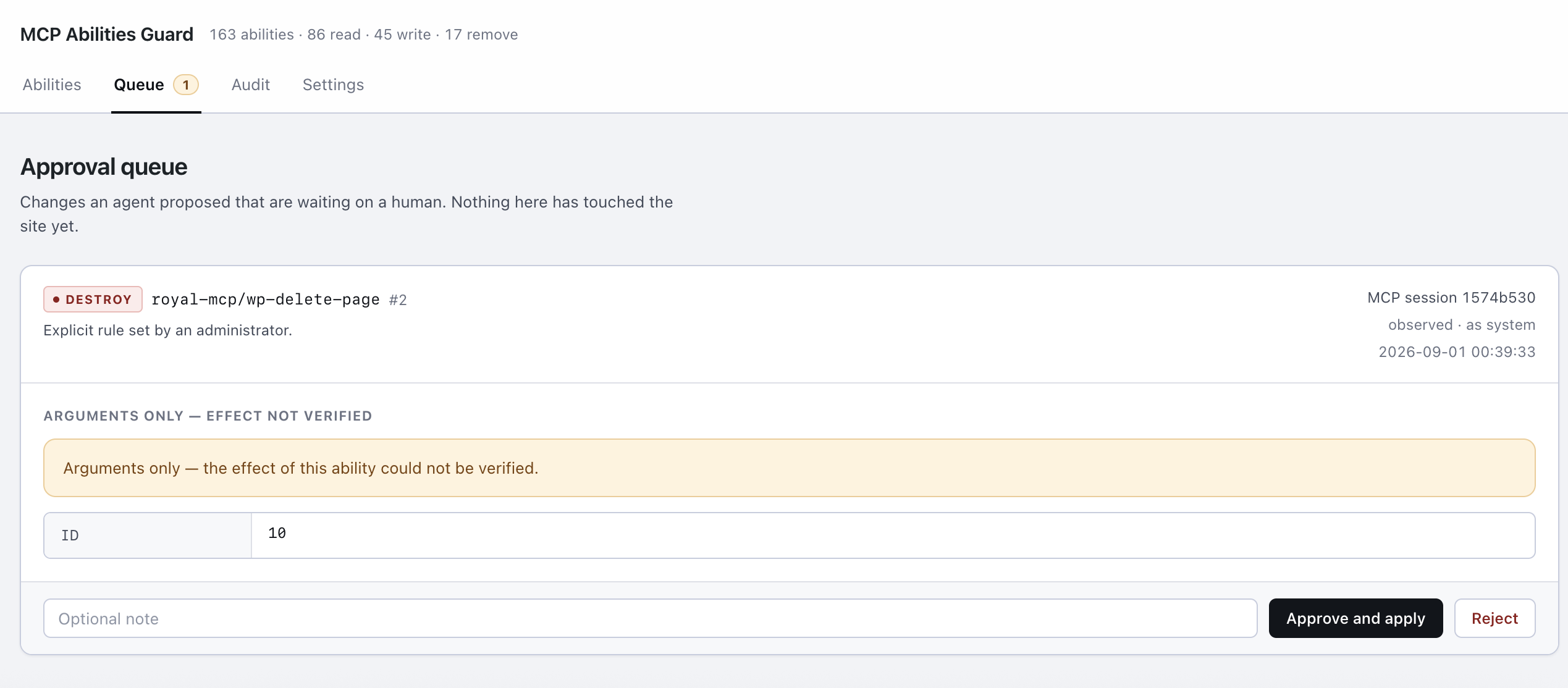Click the yellow 'Arguments only' warning banner

789,468
